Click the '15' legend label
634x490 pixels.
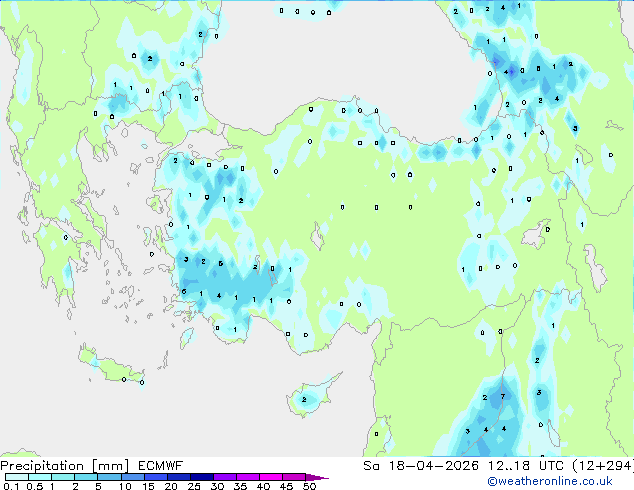click(x=148, y=486)
